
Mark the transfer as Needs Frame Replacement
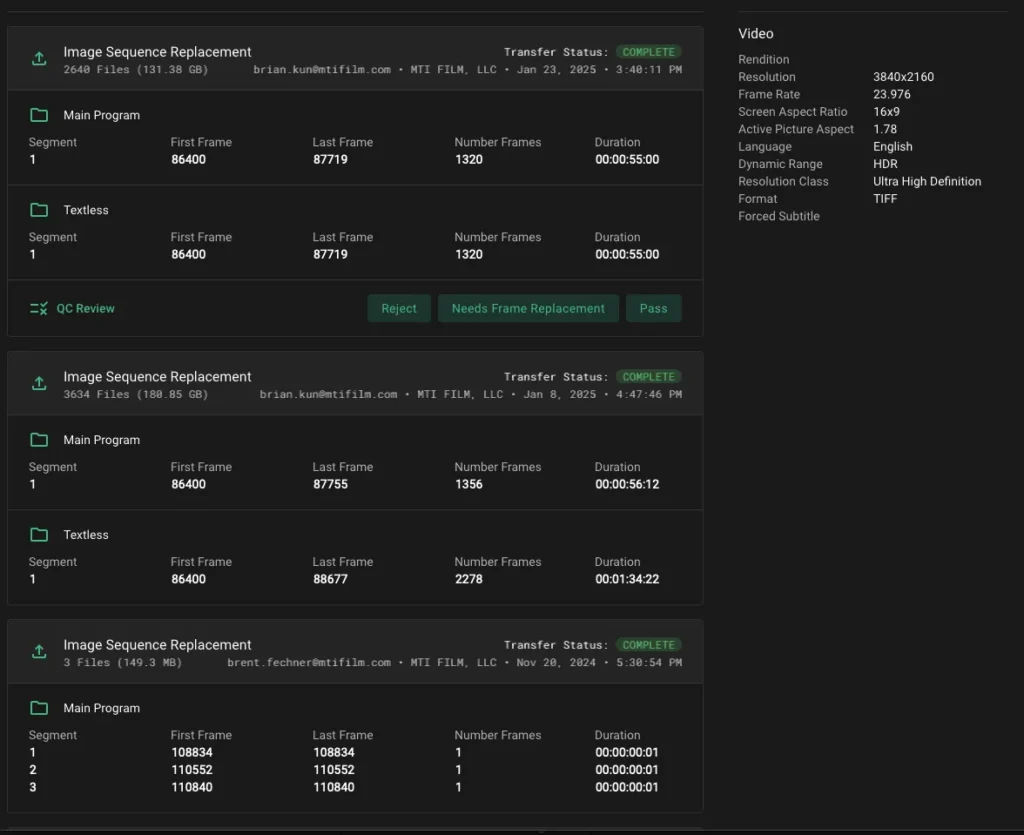[528, 309]
